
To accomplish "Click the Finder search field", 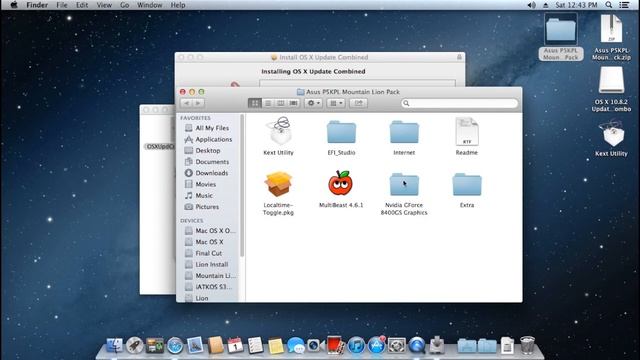I will pos(459,103).
